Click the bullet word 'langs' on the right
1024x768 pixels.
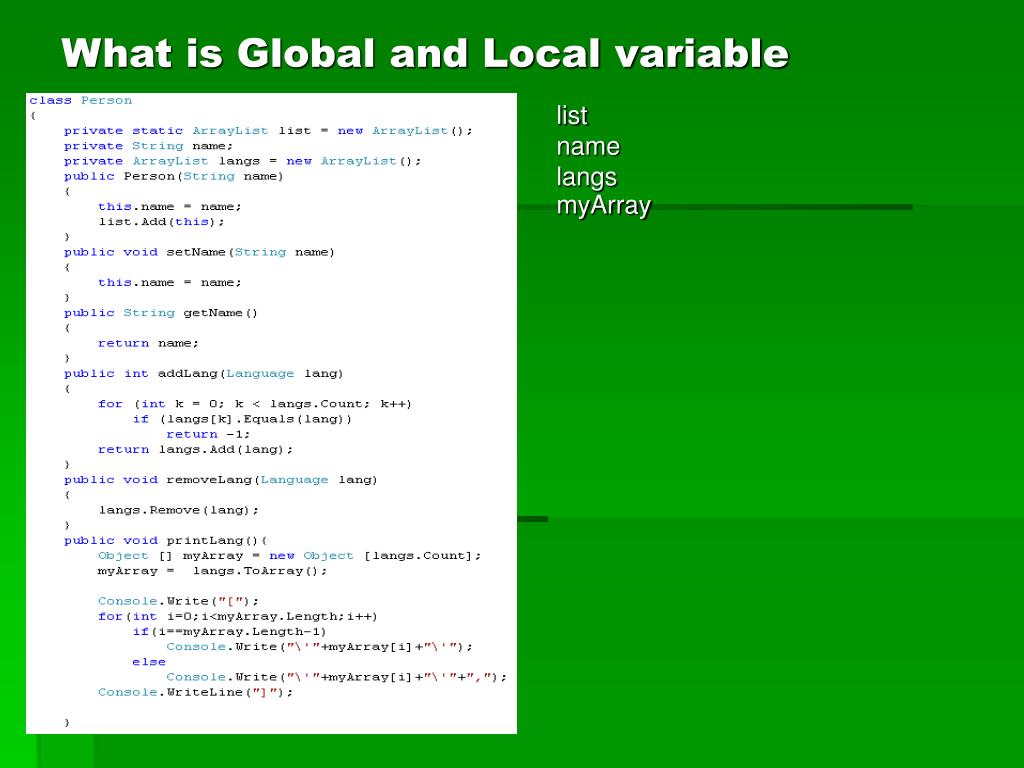pos(586,177)
